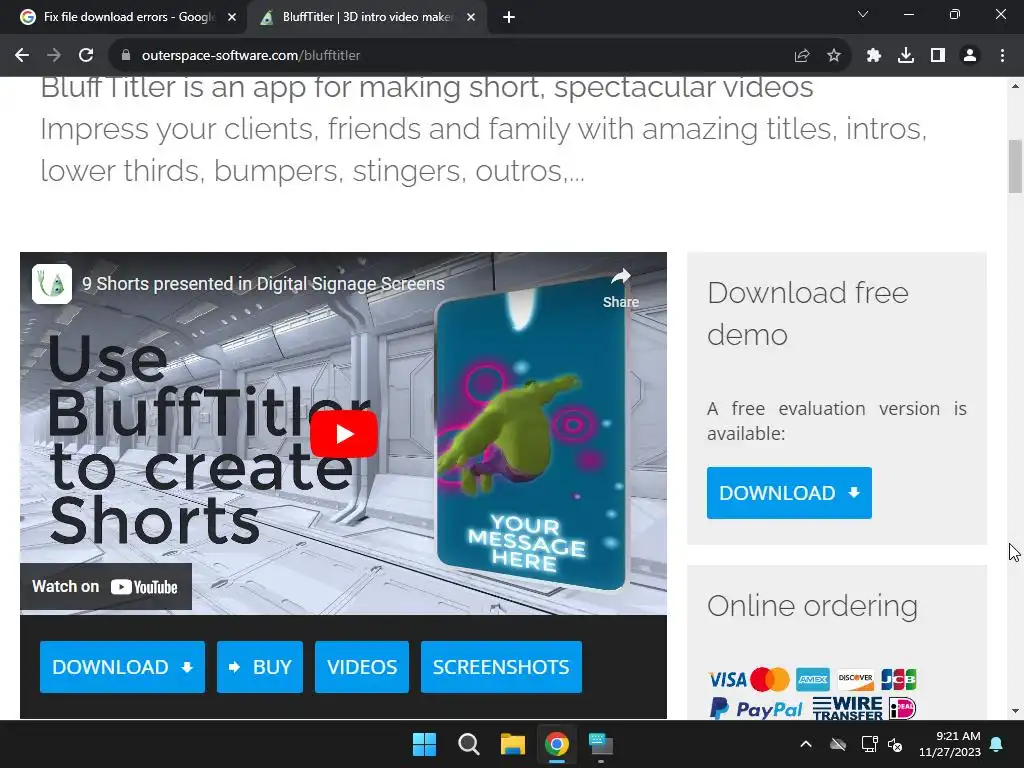Click the forward navigation arrow
The width and height of the screenshot is (1024, 768).
(54, 56)
